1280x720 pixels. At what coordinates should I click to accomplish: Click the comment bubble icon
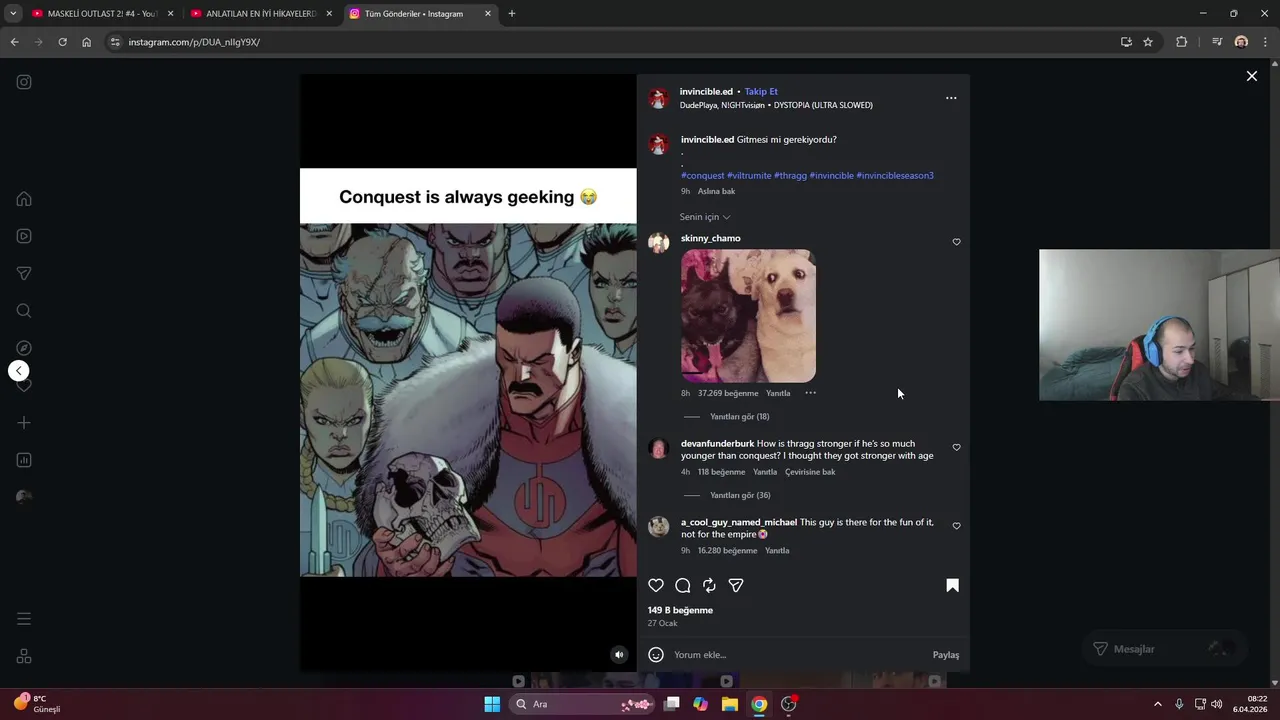tap(683, 585)
